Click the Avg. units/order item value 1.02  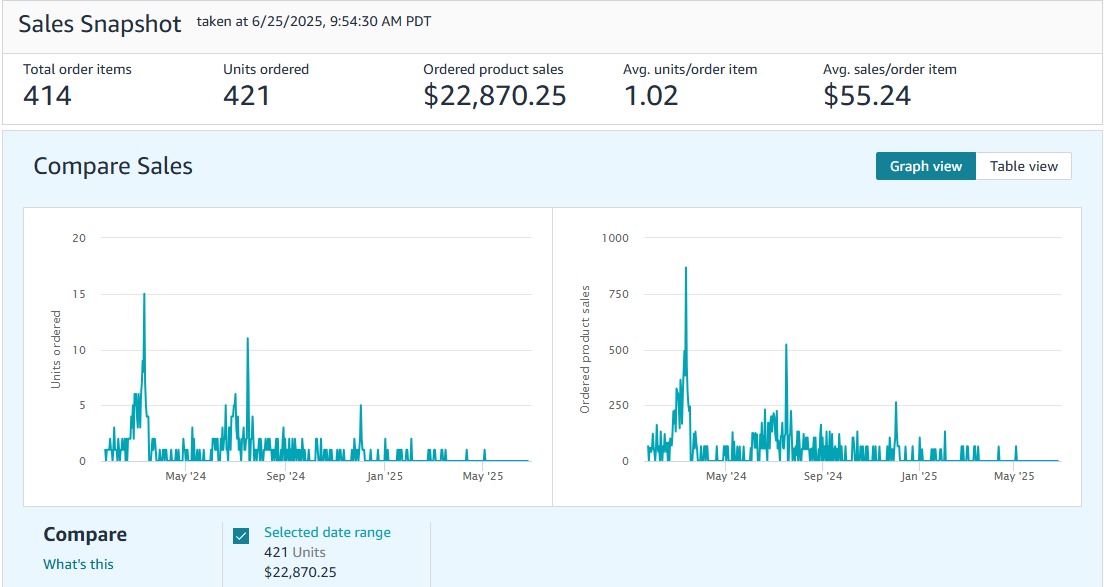pyautogui.click(x=651, y=96)
